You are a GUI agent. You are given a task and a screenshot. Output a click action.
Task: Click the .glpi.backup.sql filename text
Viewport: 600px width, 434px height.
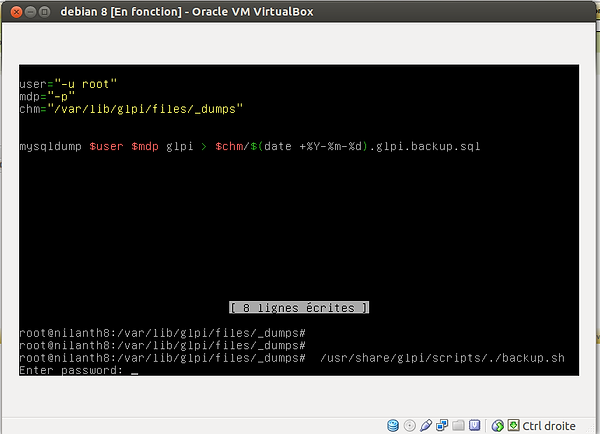(425, 147)
